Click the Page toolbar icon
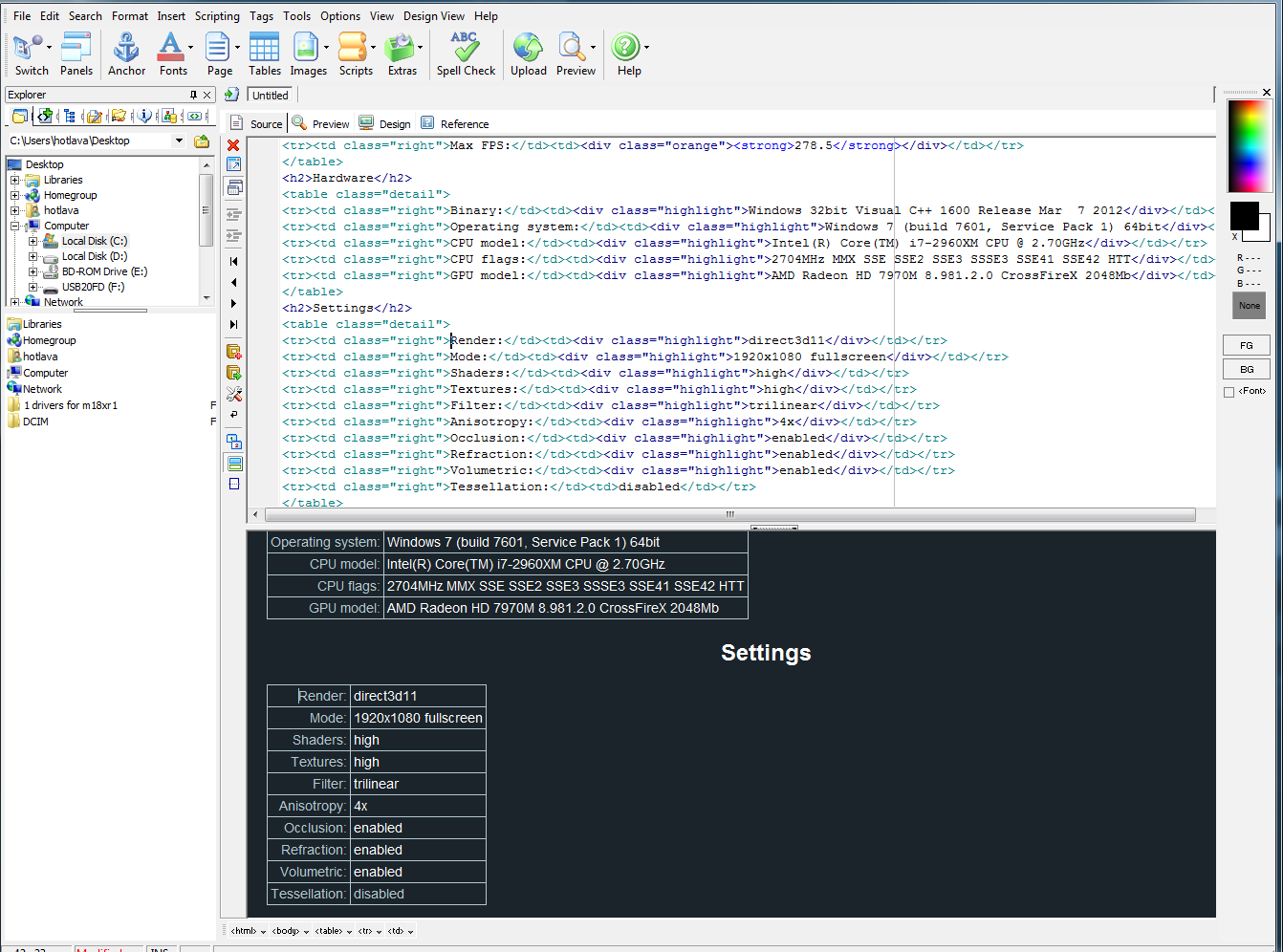 pyautogui.click(x=218, y=54)
